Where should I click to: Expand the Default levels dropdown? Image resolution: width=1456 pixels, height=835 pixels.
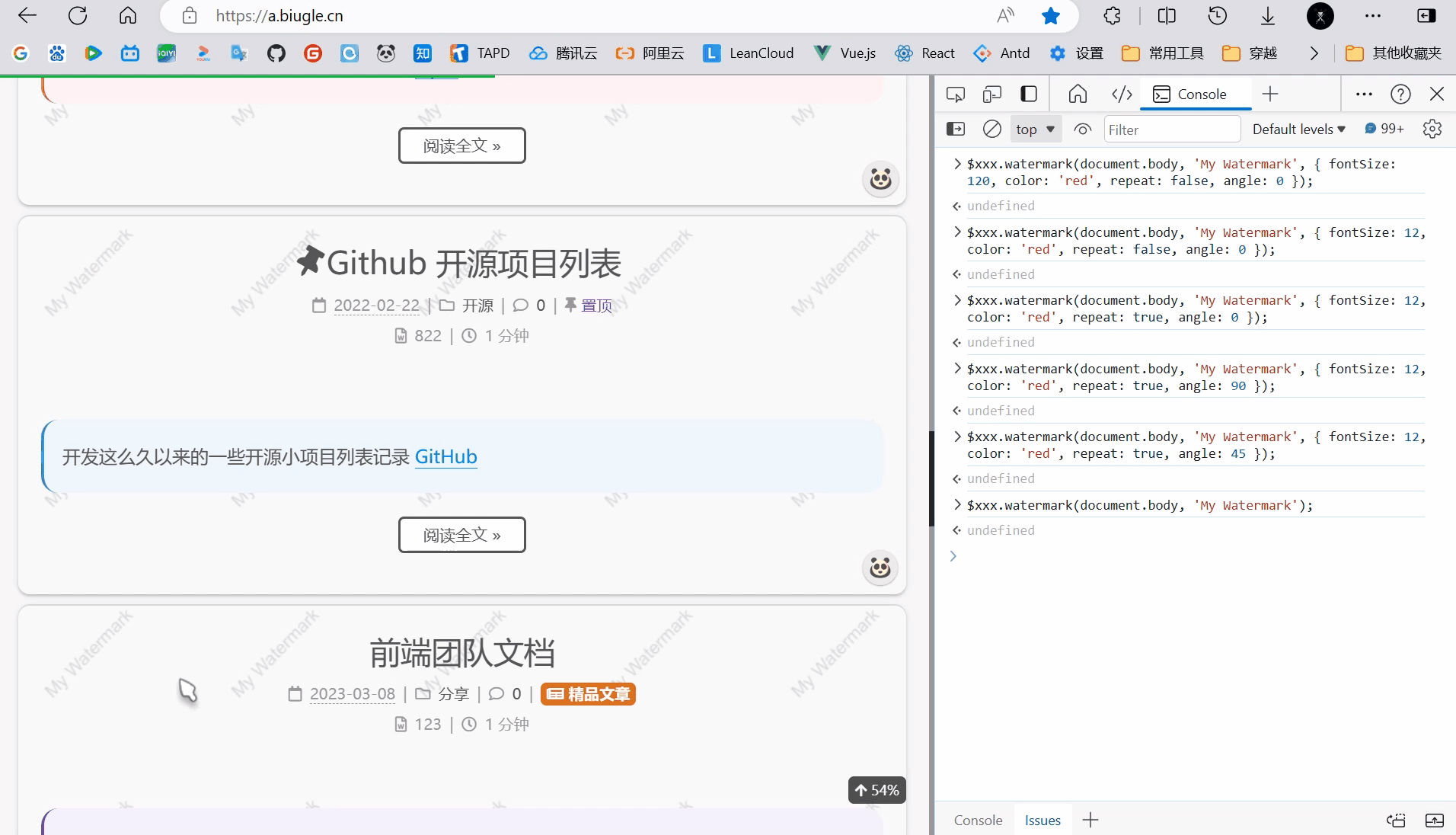[1298, 129]
